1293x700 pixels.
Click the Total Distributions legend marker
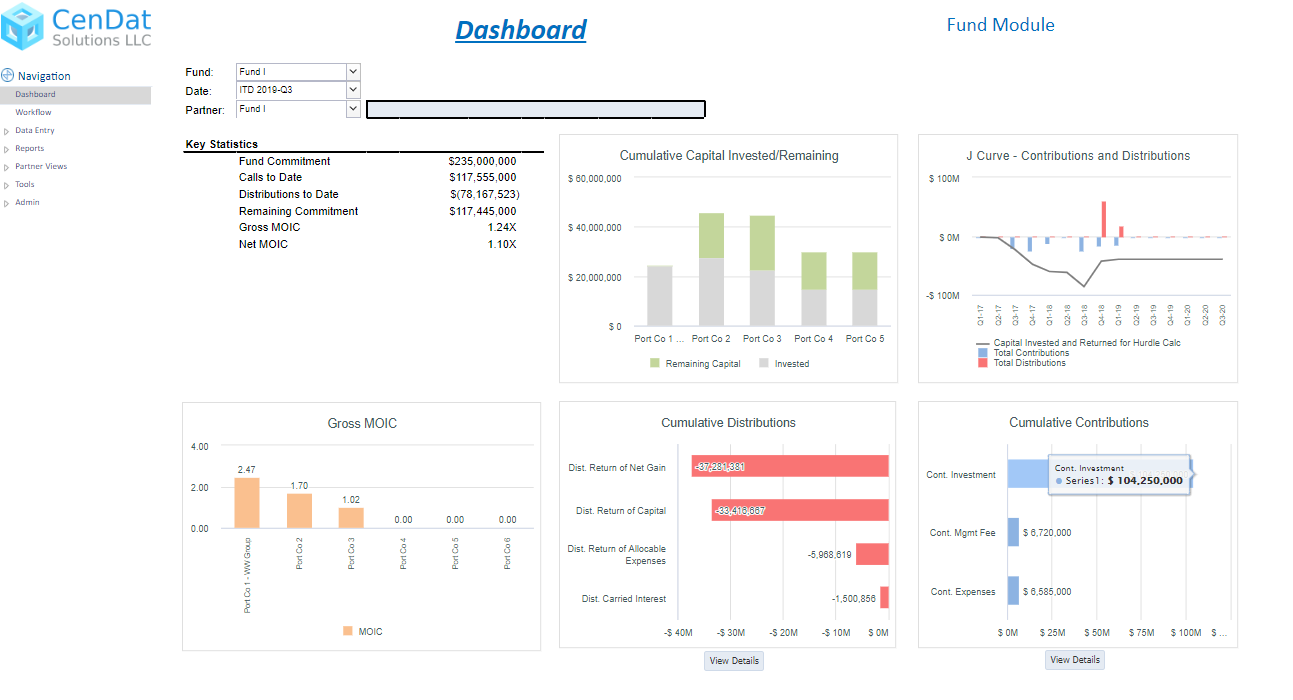pyautogui.click(x=982, y=363)
